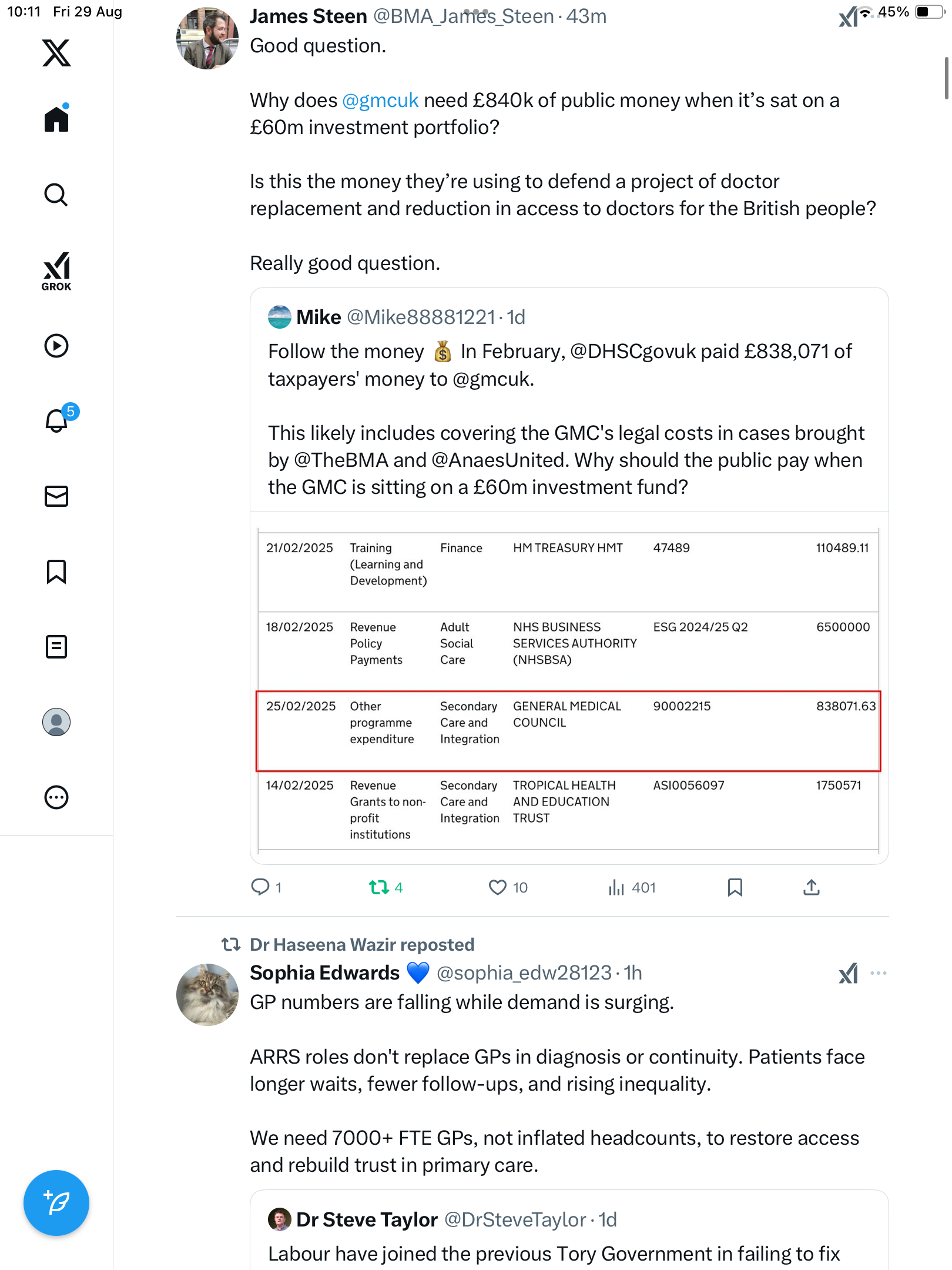Viewport: 952px width, 1270px height.
Task: Open share menu for James Steen's post
Action: 811,887
